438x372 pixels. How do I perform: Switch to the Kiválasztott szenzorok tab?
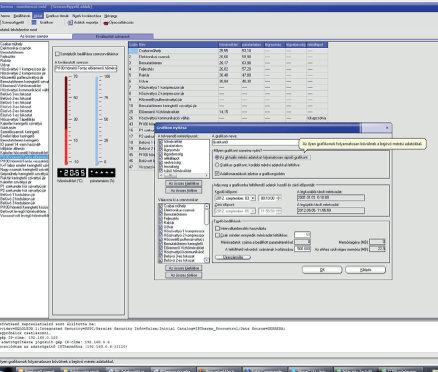113,36
